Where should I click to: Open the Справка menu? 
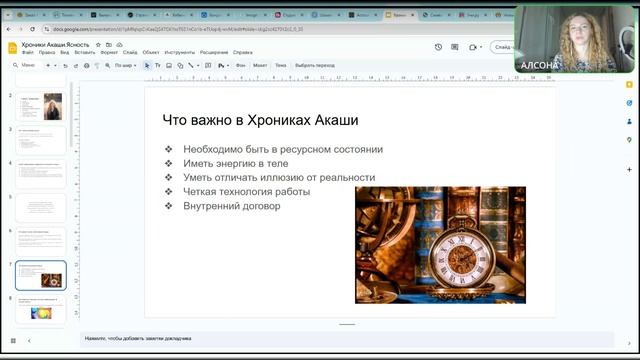242,53
